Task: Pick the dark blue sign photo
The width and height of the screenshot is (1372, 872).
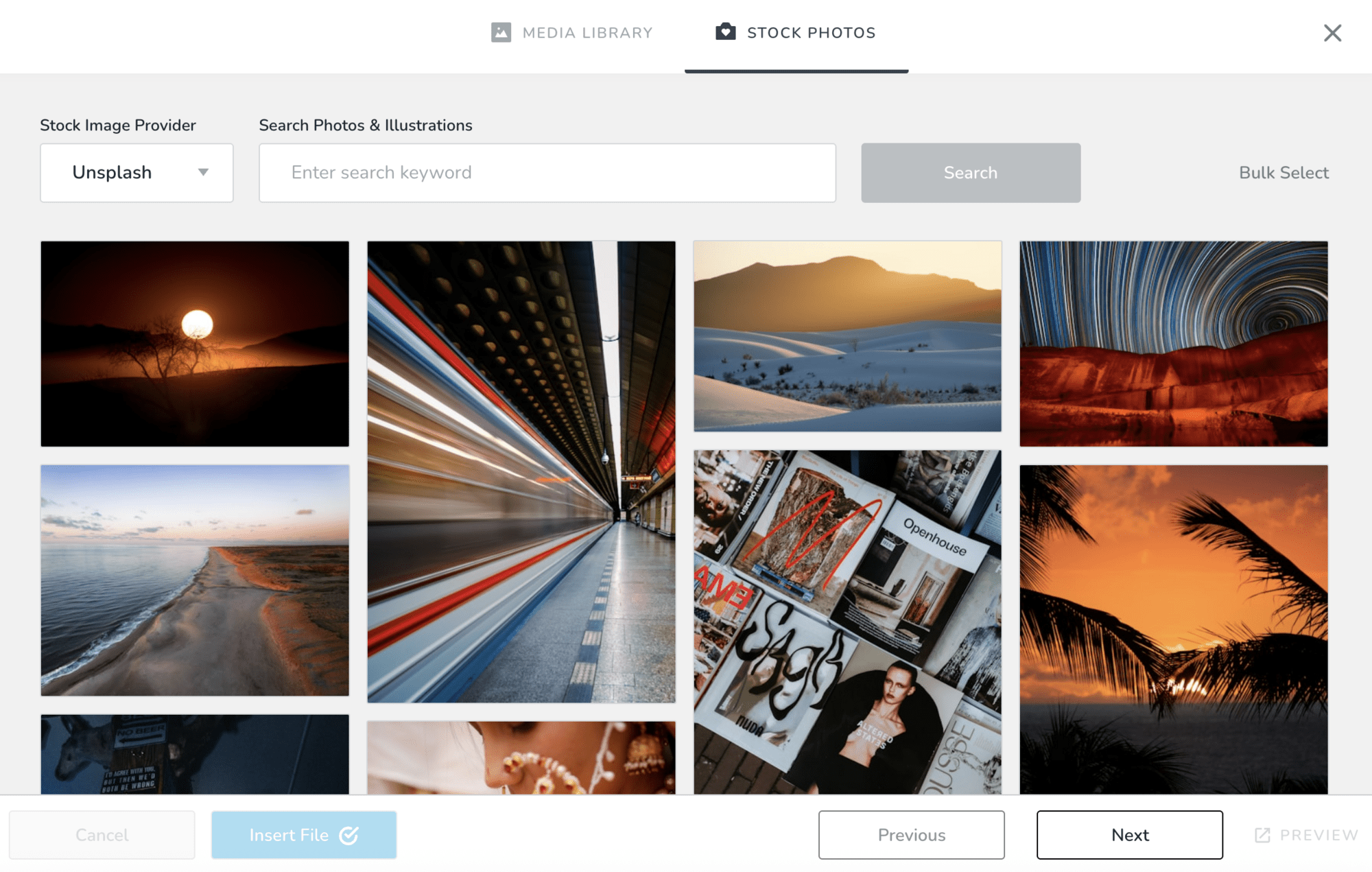Action: click(195, 754)
